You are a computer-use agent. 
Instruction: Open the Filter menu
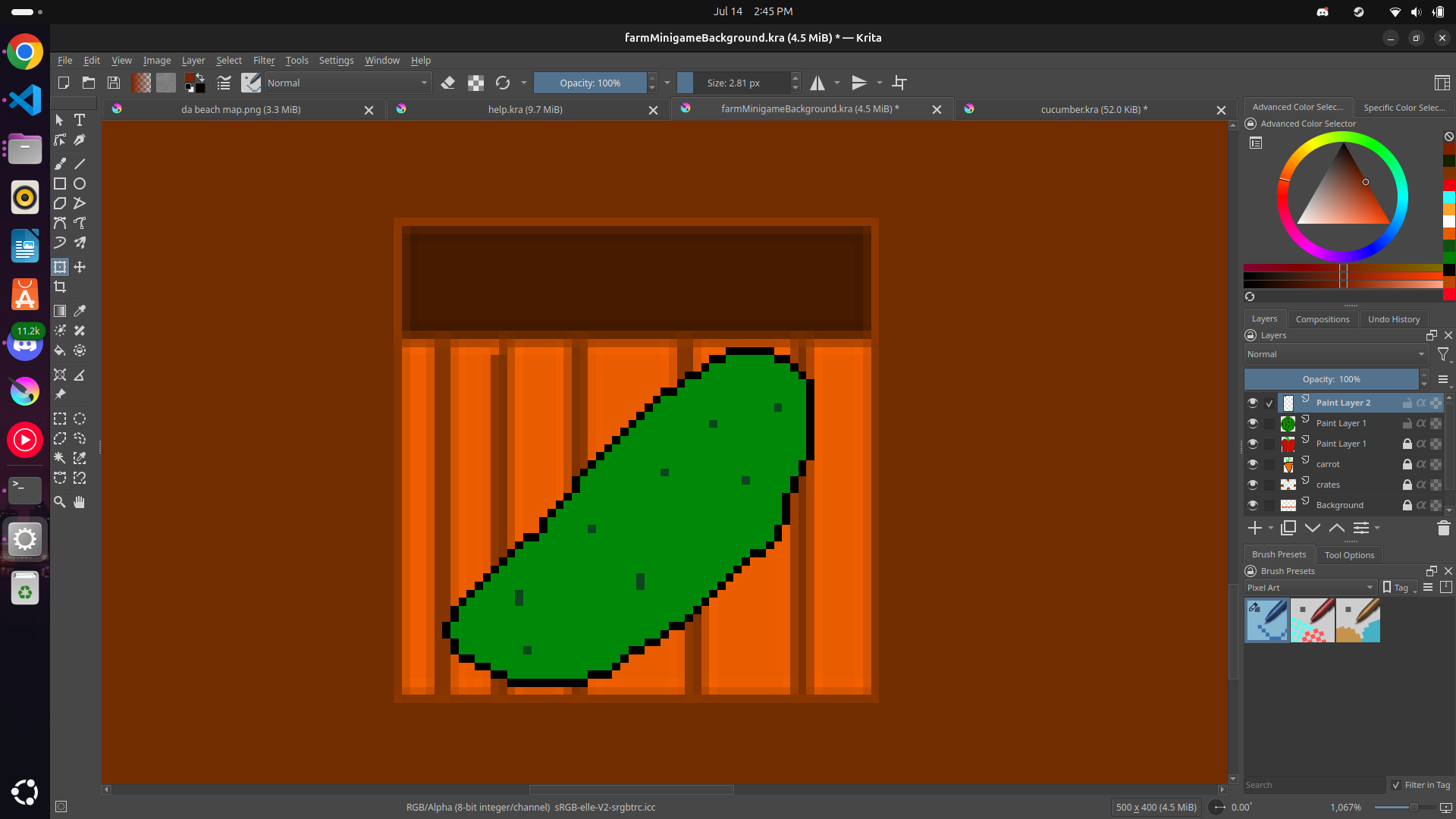pos(263,61)
